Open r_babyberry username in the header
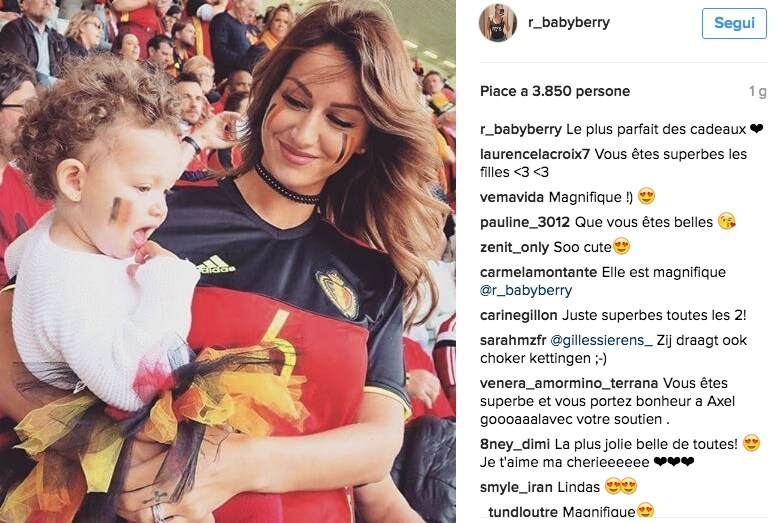The width and height of the screenshot is (781, 523). (569, 22)
